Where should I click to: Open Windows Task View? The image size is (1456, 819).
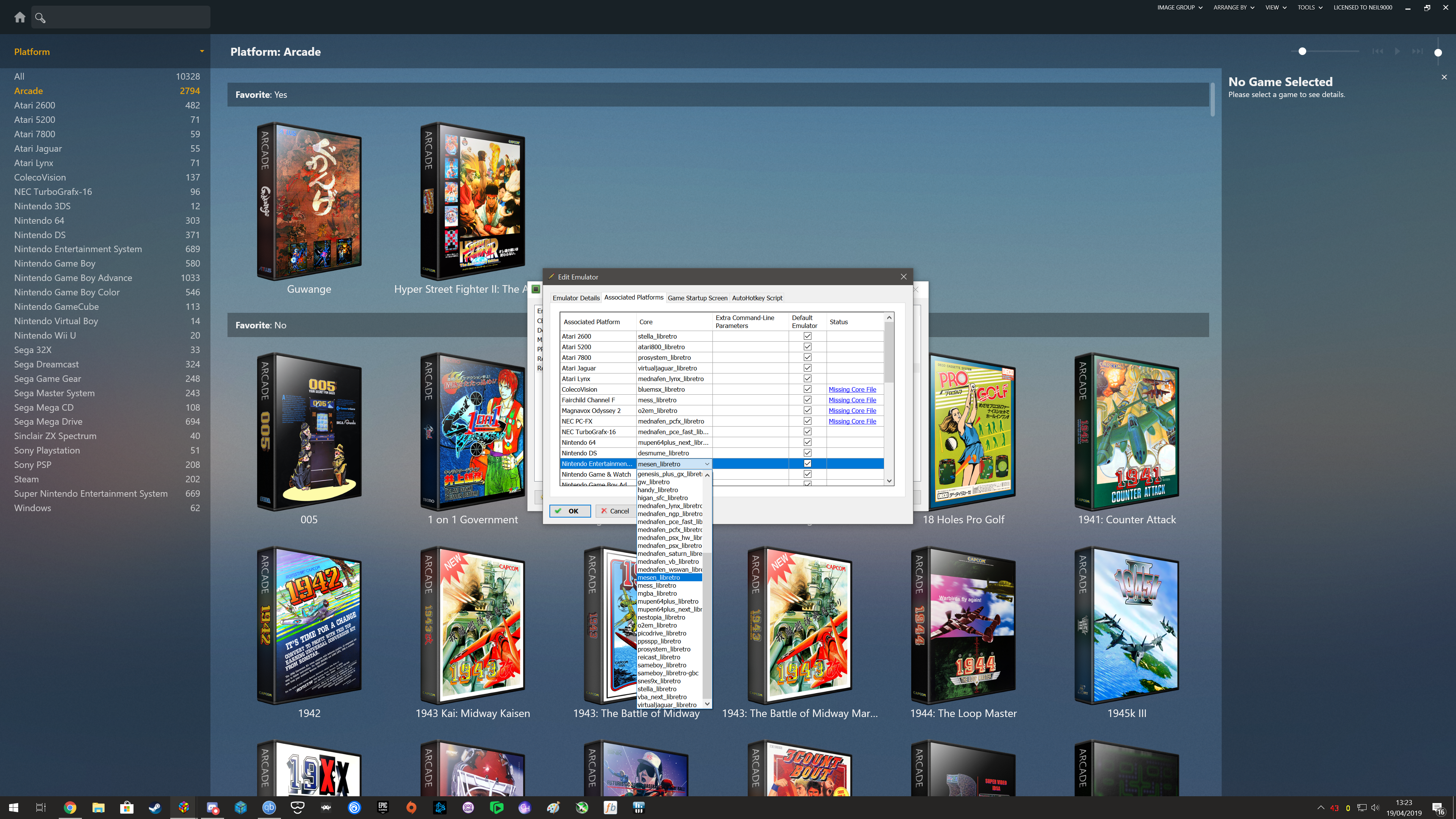tap(41, 807)
